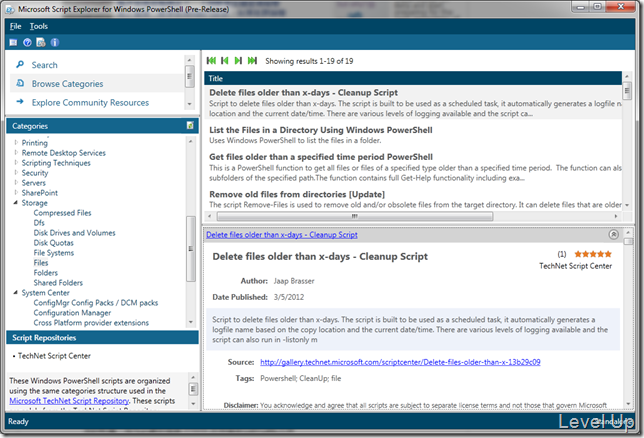This screenshot has width=644, height=438.
Task: Click the repository description scroll-down arrow
Action: tap(193, 403)
